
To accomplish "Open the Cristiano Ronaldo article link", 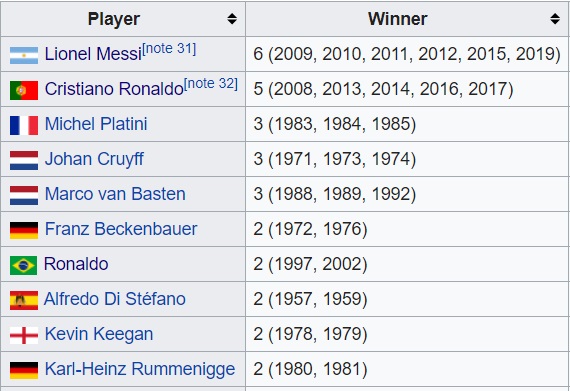I will point(114,89).
